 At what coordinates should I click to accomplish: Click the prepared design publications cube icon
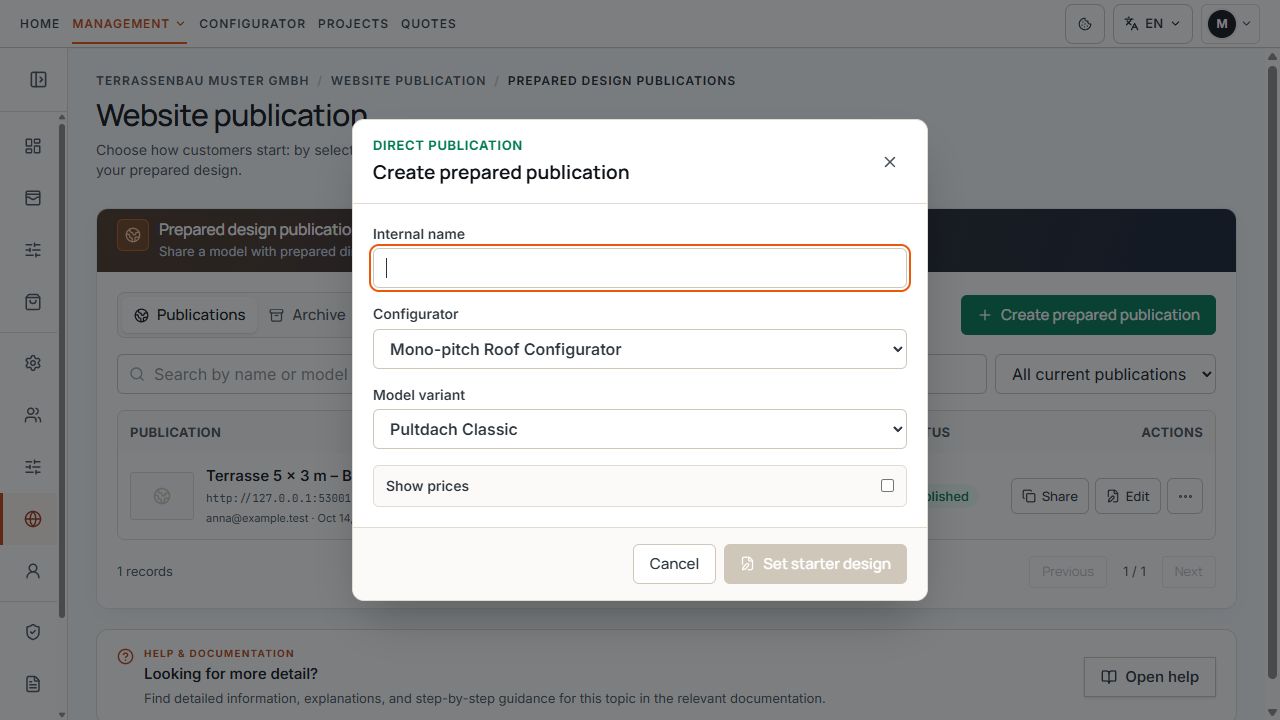click(x=133, y=236)
